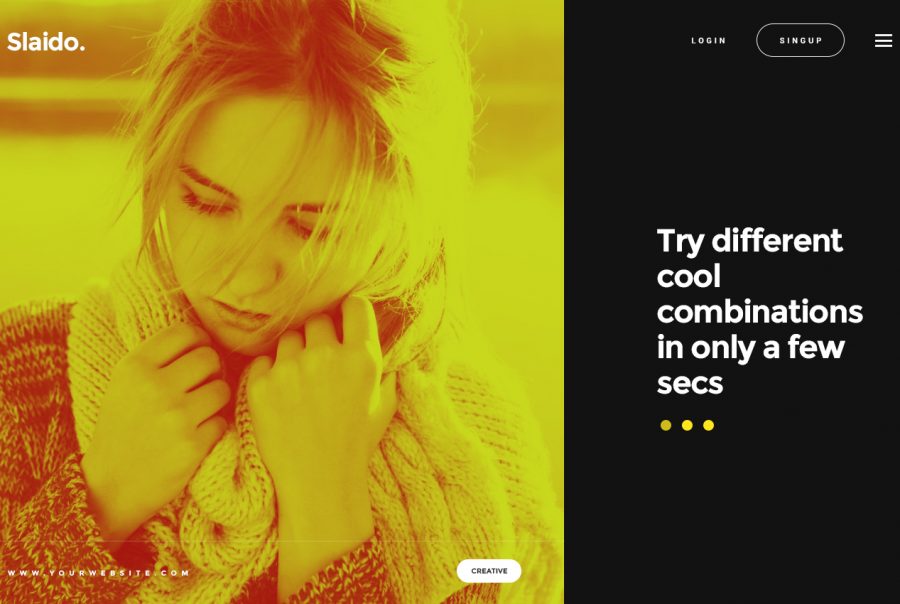Click the word 'combinations' in headline
900x604 pixels.
pos(760,312)
